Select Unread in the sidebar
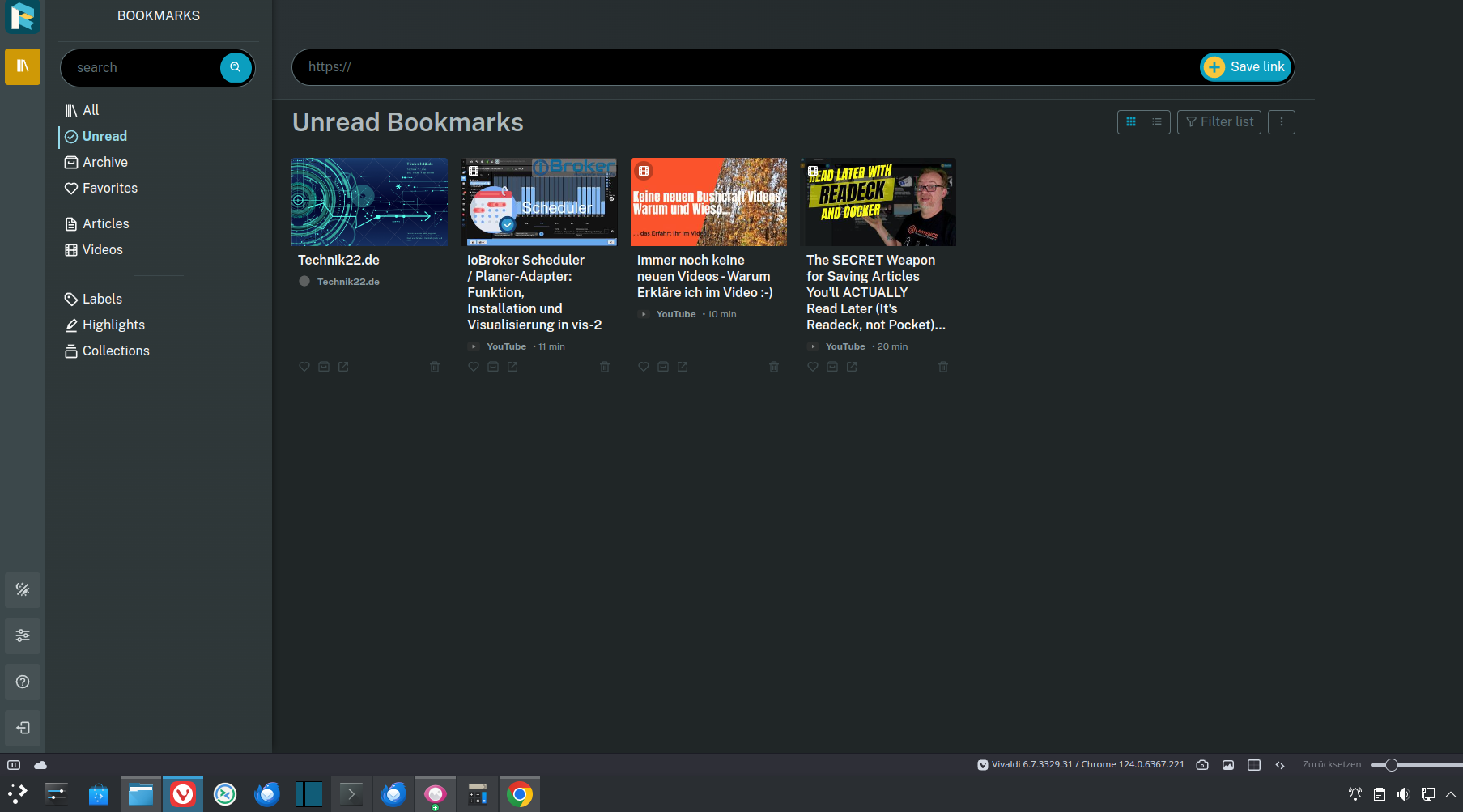This screenshot has width=1463, height=812. tap(96, 136)
